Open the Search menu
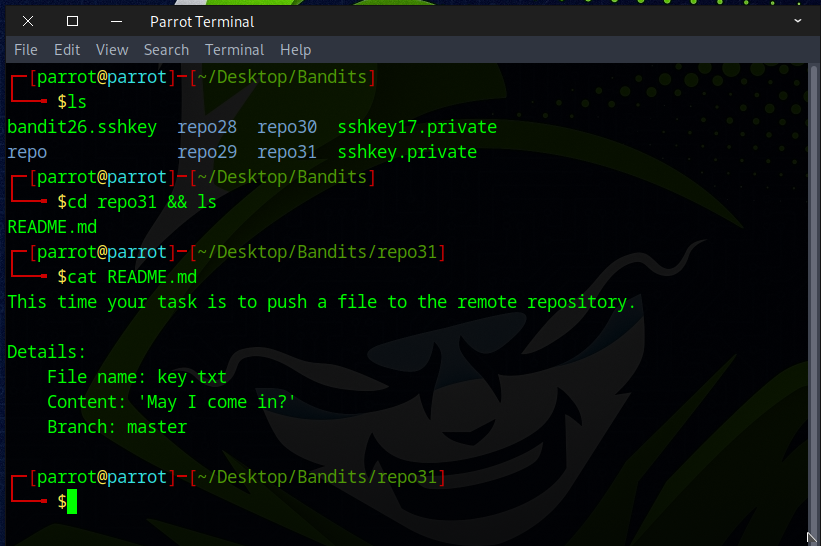 (x=166, y=50)
